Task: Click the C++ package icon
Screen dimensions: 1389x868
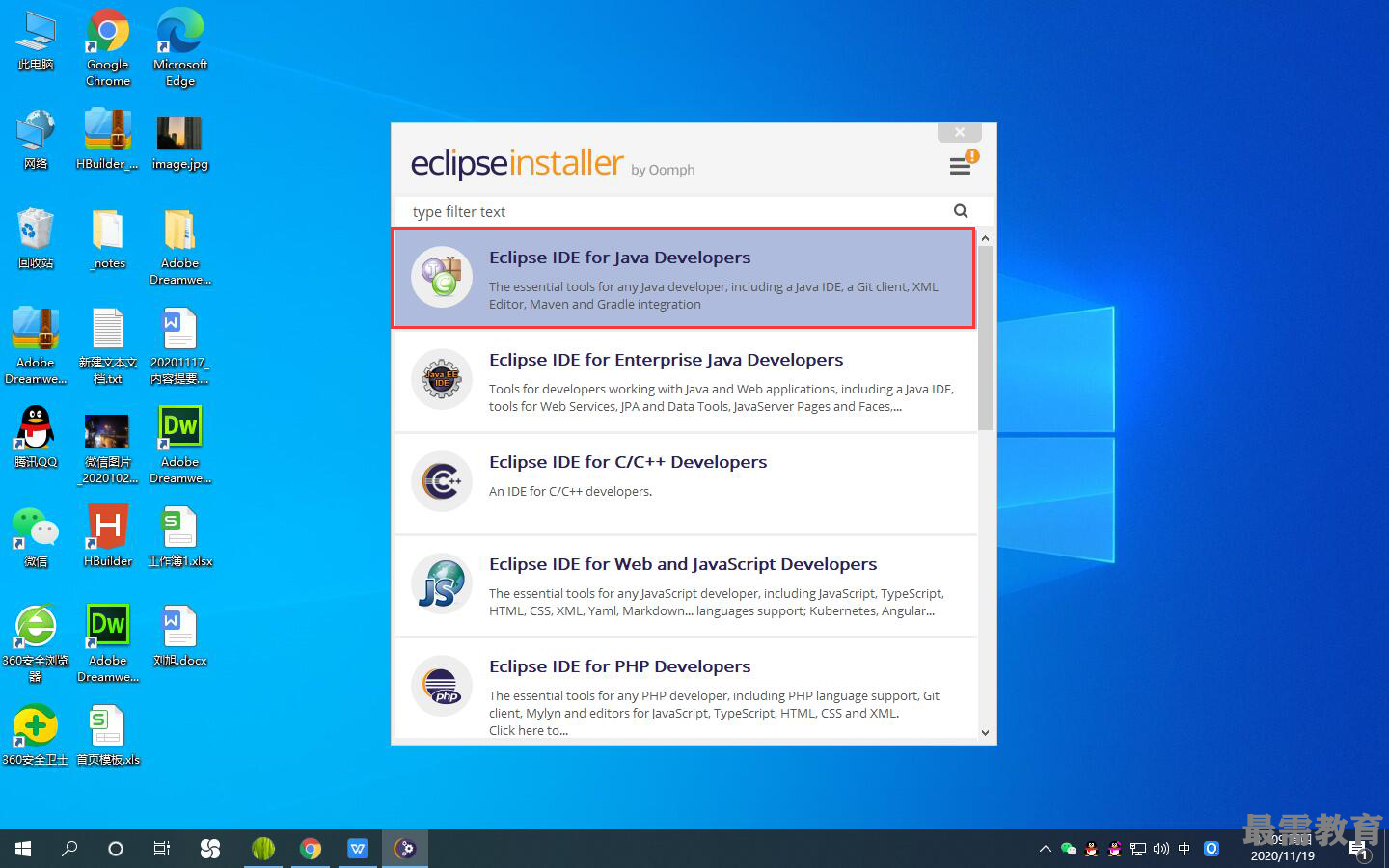Action: pyautogui.click(x=442, y=481)
